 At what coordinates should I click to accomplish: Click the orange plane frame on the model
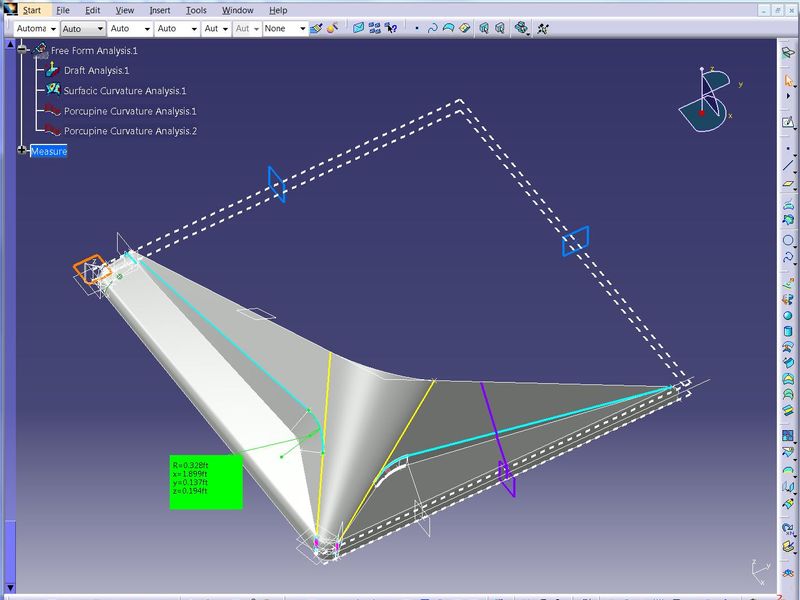point(92,269)
